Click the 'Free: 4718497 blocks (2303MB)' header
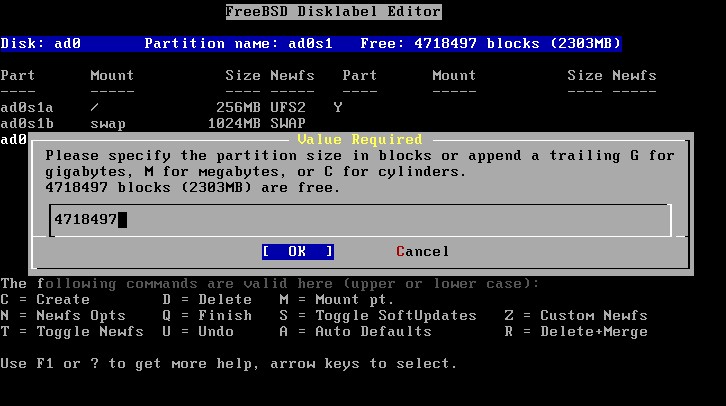This screenshot has height=406, width=726. coord(490,44)
